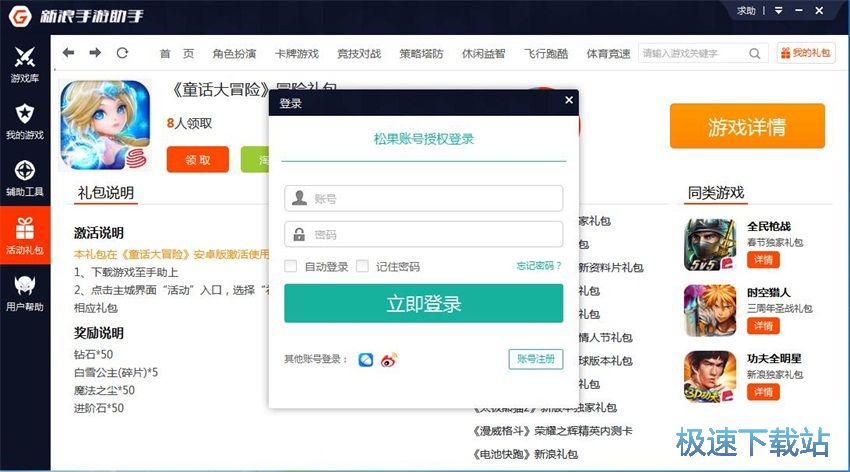Click the 时空猎人 game icon
Image resolution: width=850 pixels, height=472 pixels.
pos(710,311)
